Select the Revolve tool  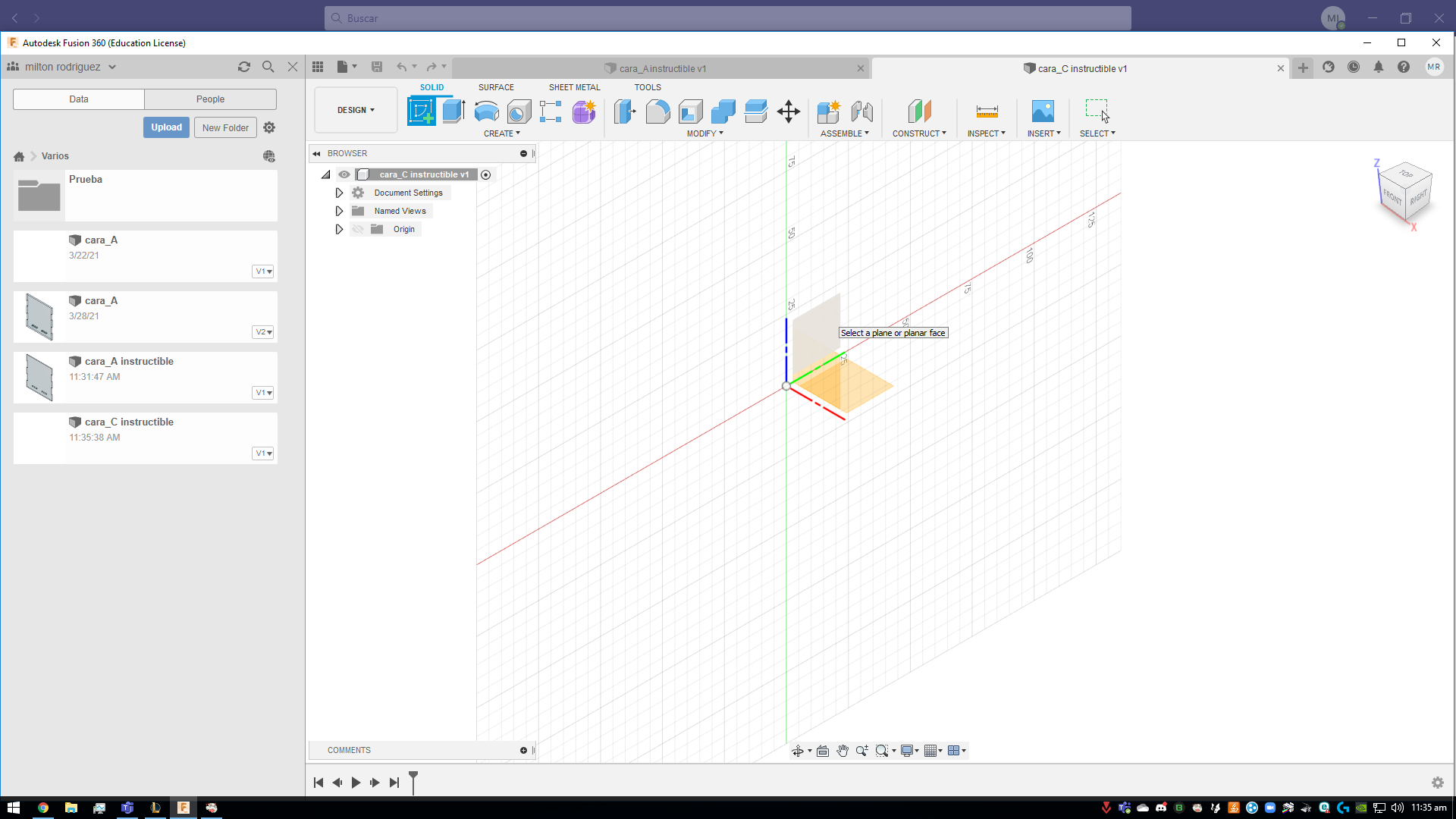click(486, 111)
